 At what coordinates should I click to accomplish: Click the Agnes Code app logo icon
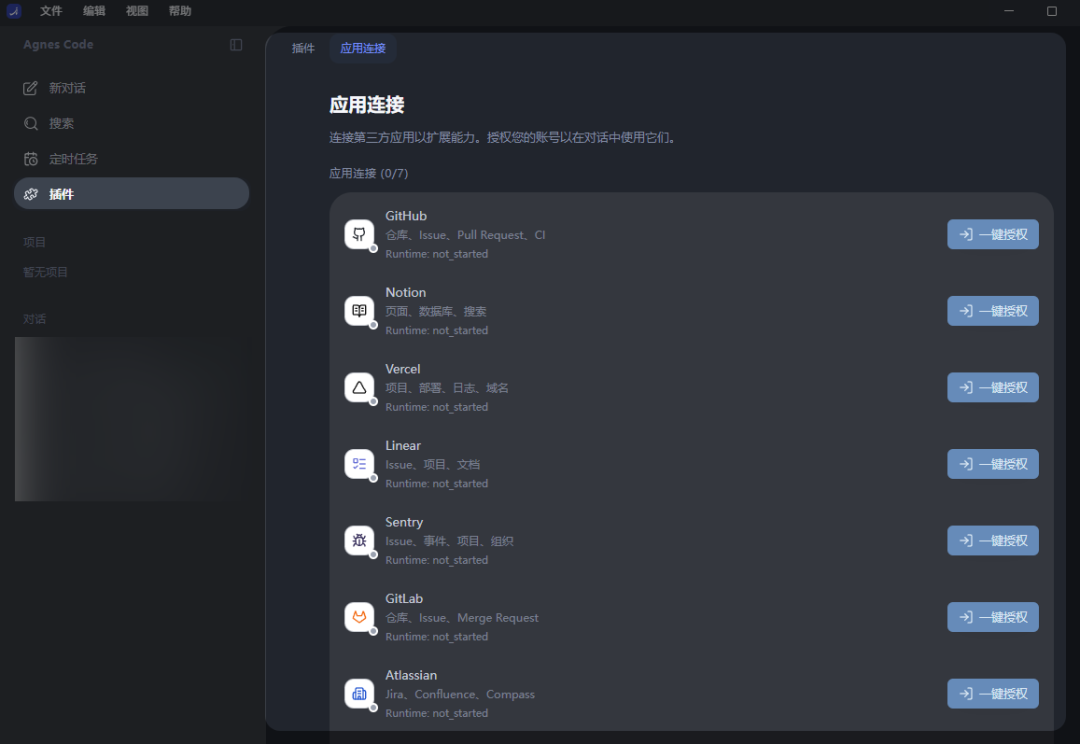14,11
